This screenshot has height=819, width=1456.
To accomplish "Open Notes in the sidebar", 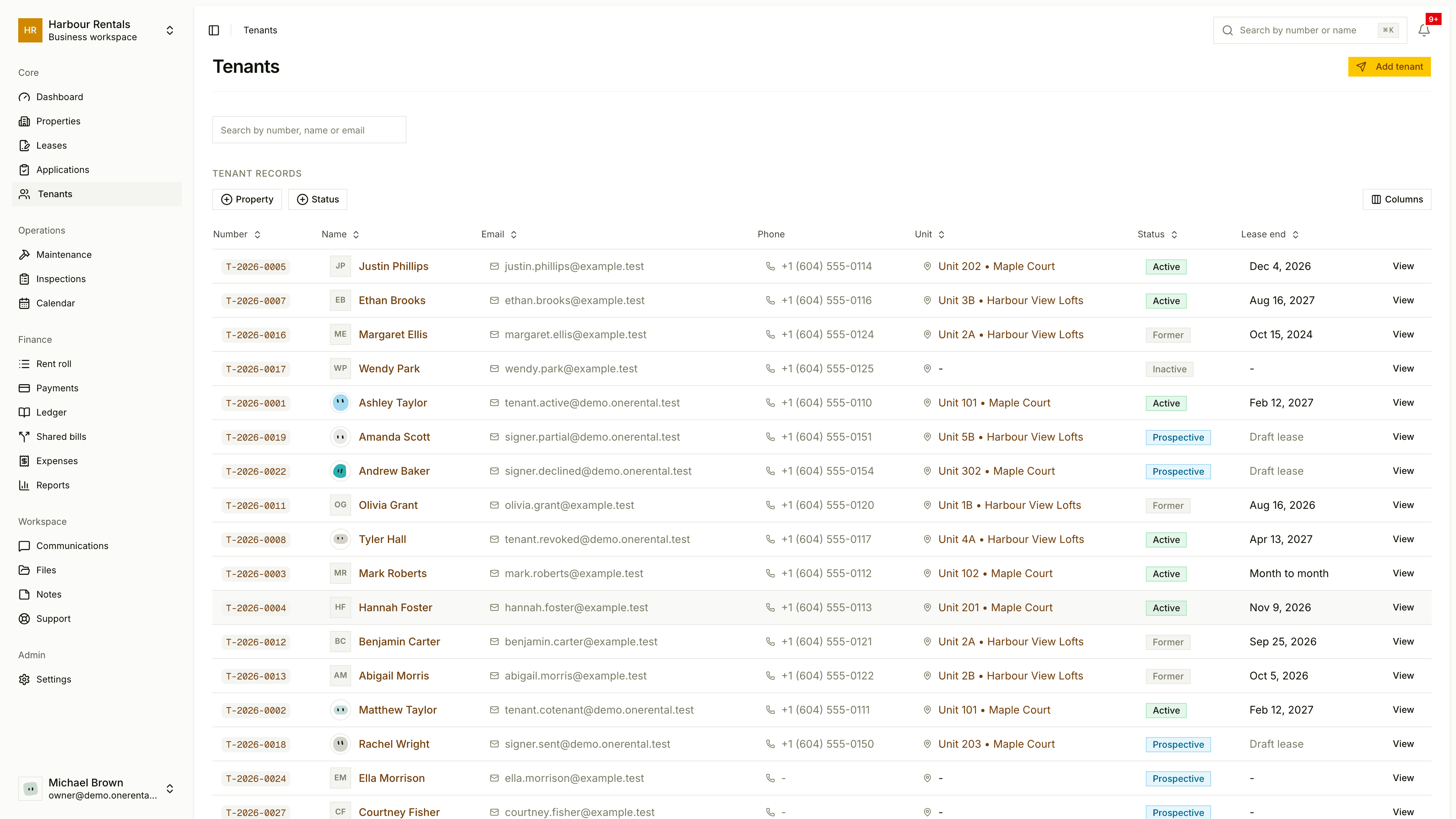I will [97, 595].
